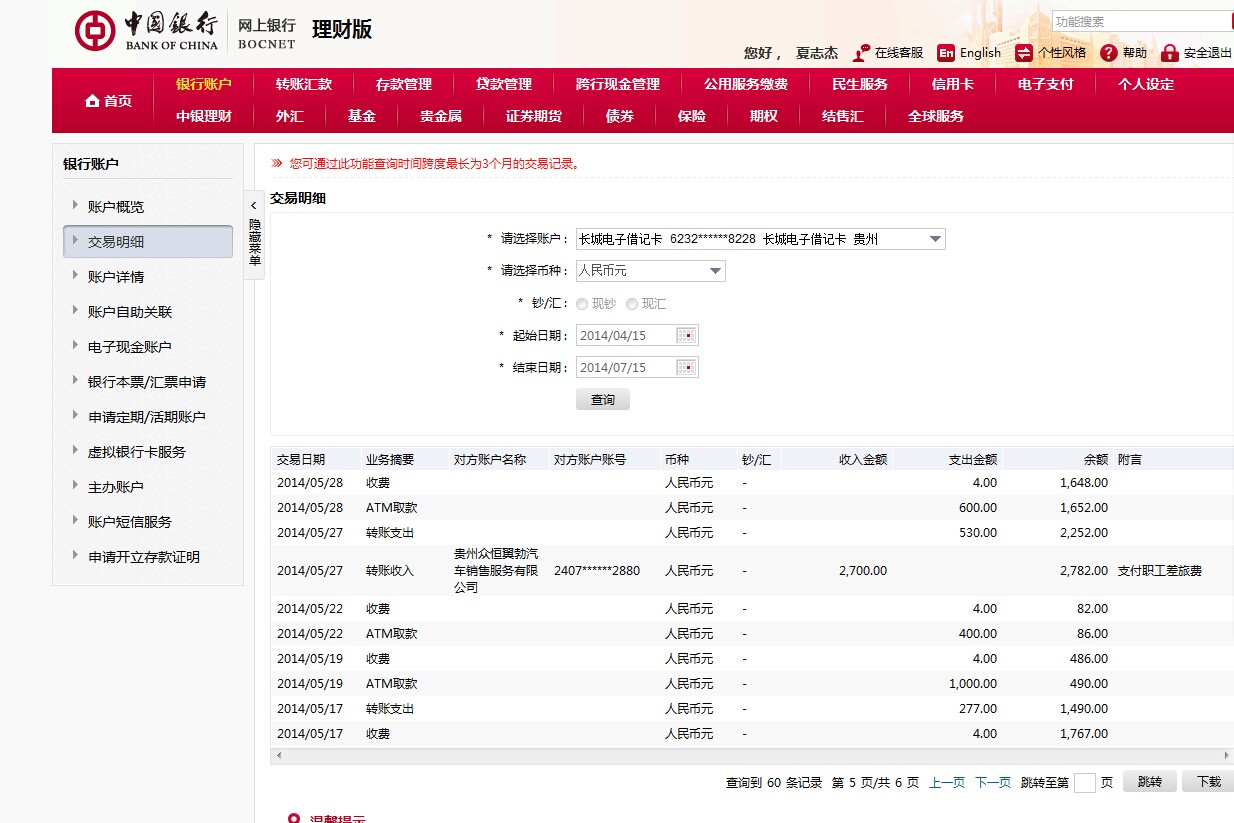1234x823 pixels.
Task: Go to 下一页 next page link
Action: pos(992,783)
